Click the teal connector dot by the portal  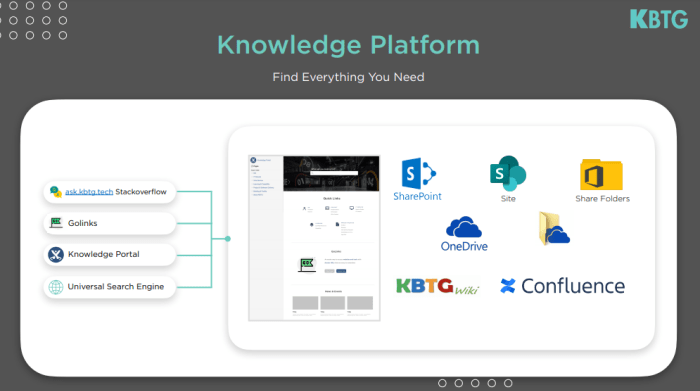(228, 239)
